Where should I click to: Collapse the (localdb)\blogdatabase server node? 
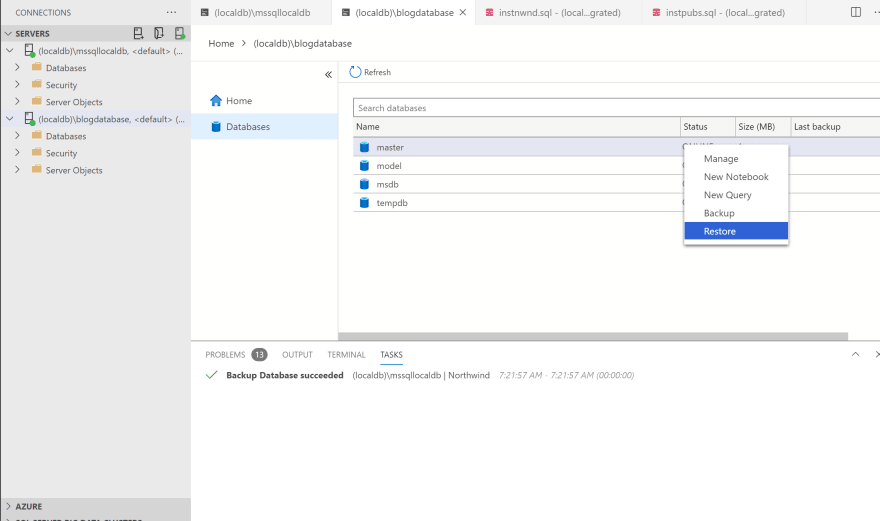[x=10, y=118]
